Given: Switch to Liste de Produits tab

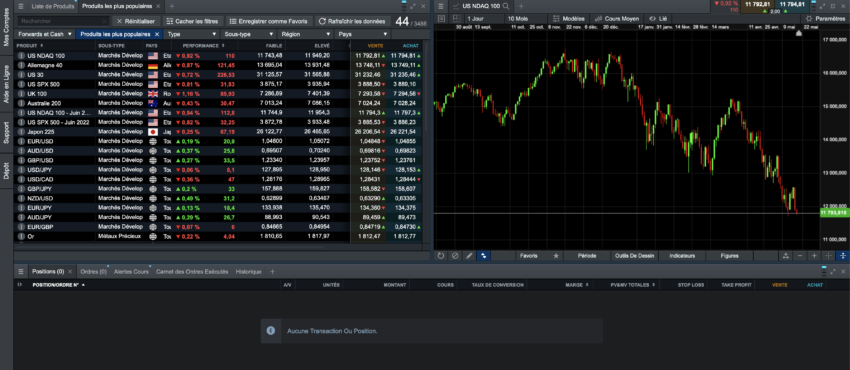Looking at the screenshot, I should point(53,6).
